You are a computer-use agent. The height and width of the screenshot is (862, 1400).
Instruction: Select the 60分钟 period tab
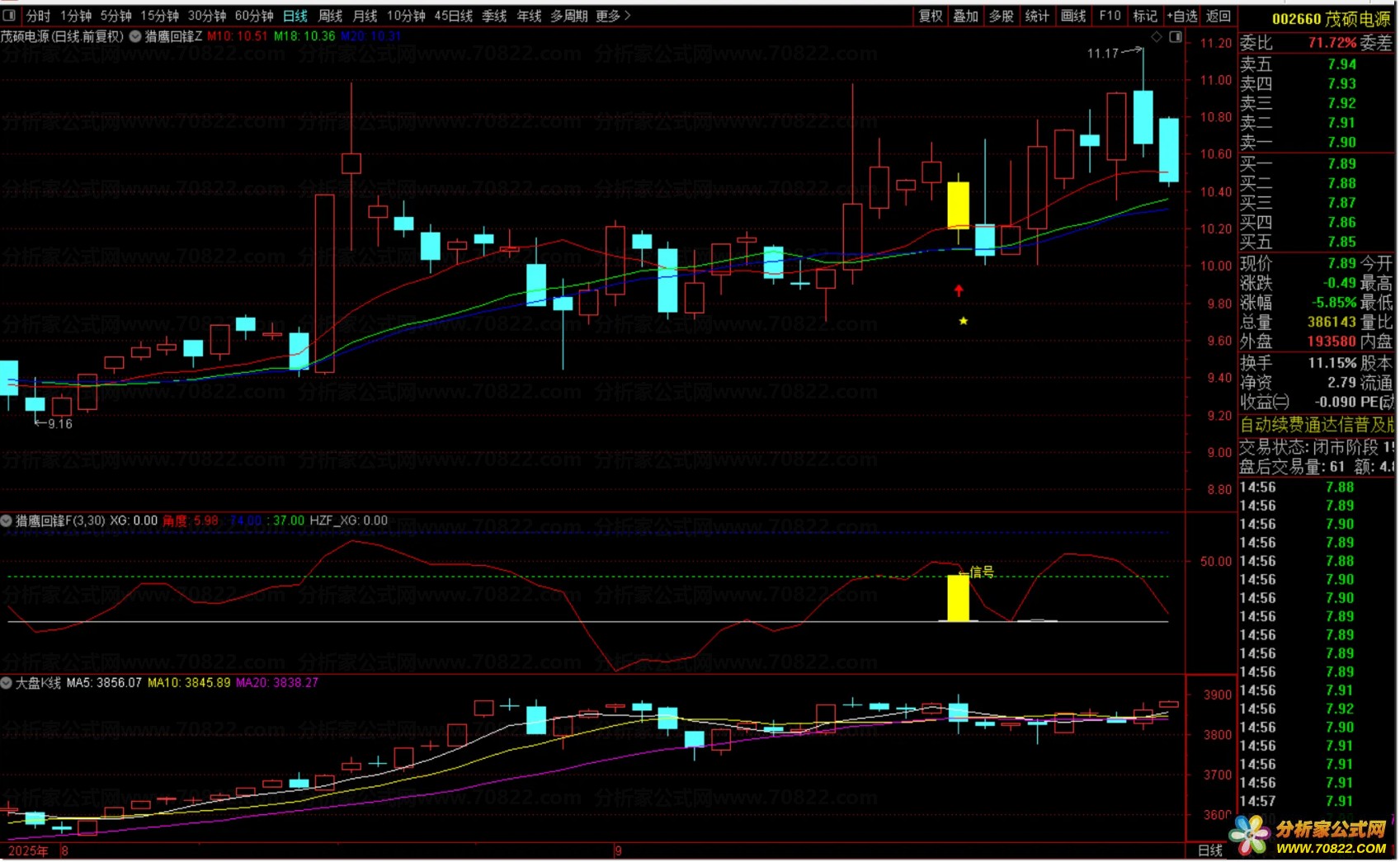click(254, 16)
